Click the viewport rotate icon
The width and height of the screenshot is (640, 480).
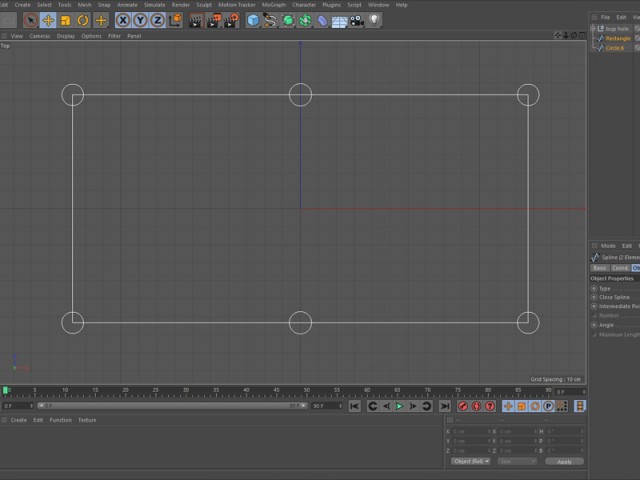[574, 36]
